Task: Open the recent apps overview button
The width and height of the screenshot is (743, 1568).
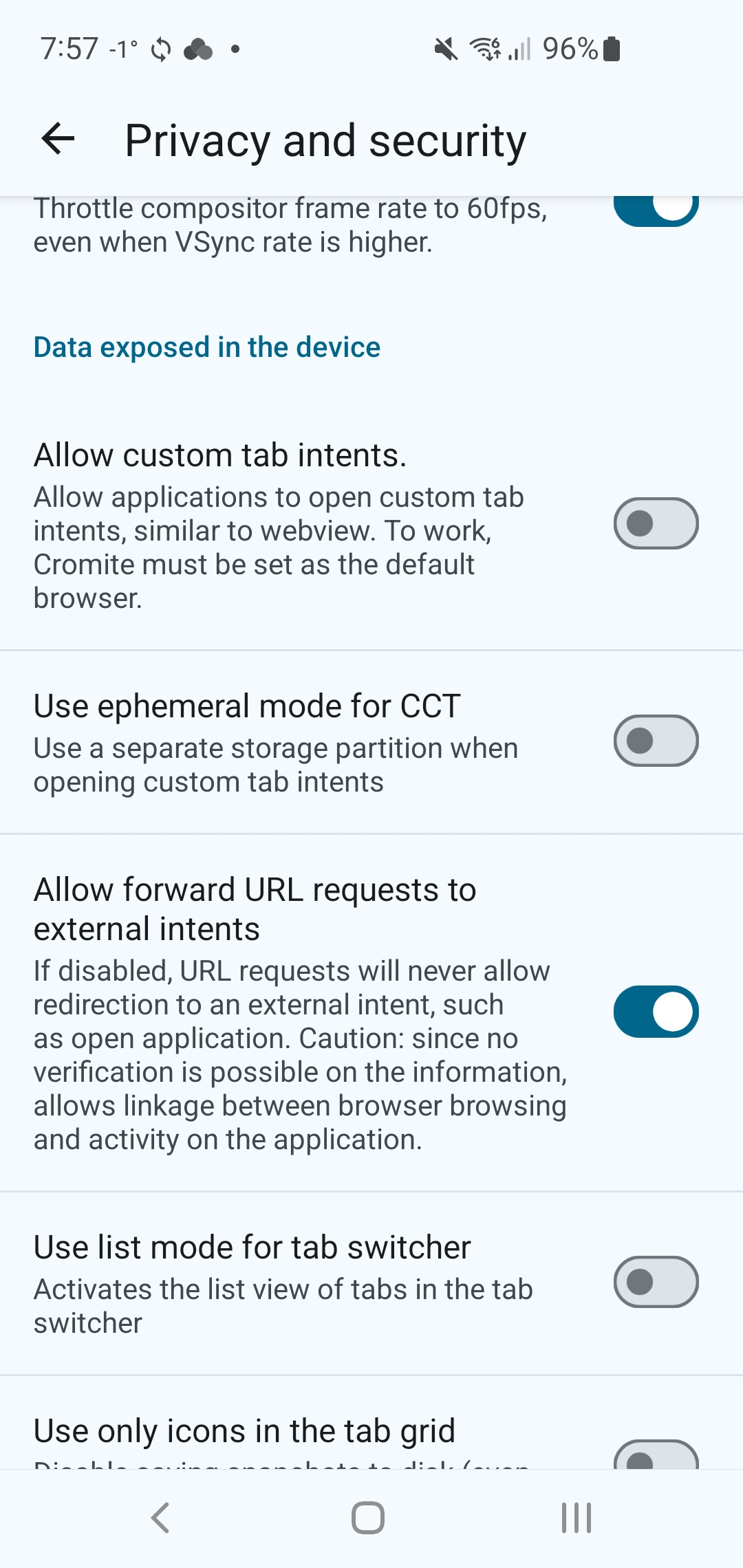Action: tap(576, 1518)
